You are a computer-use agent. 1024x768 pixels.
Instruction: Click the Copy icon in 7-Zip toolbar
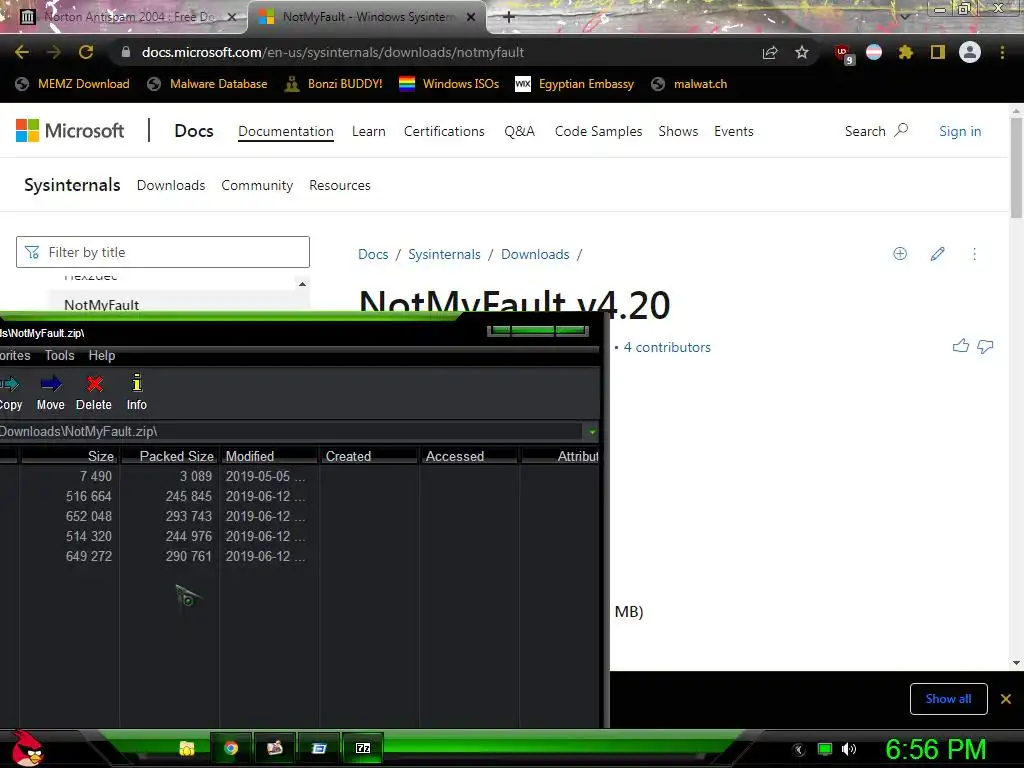(x=10, y=392)
